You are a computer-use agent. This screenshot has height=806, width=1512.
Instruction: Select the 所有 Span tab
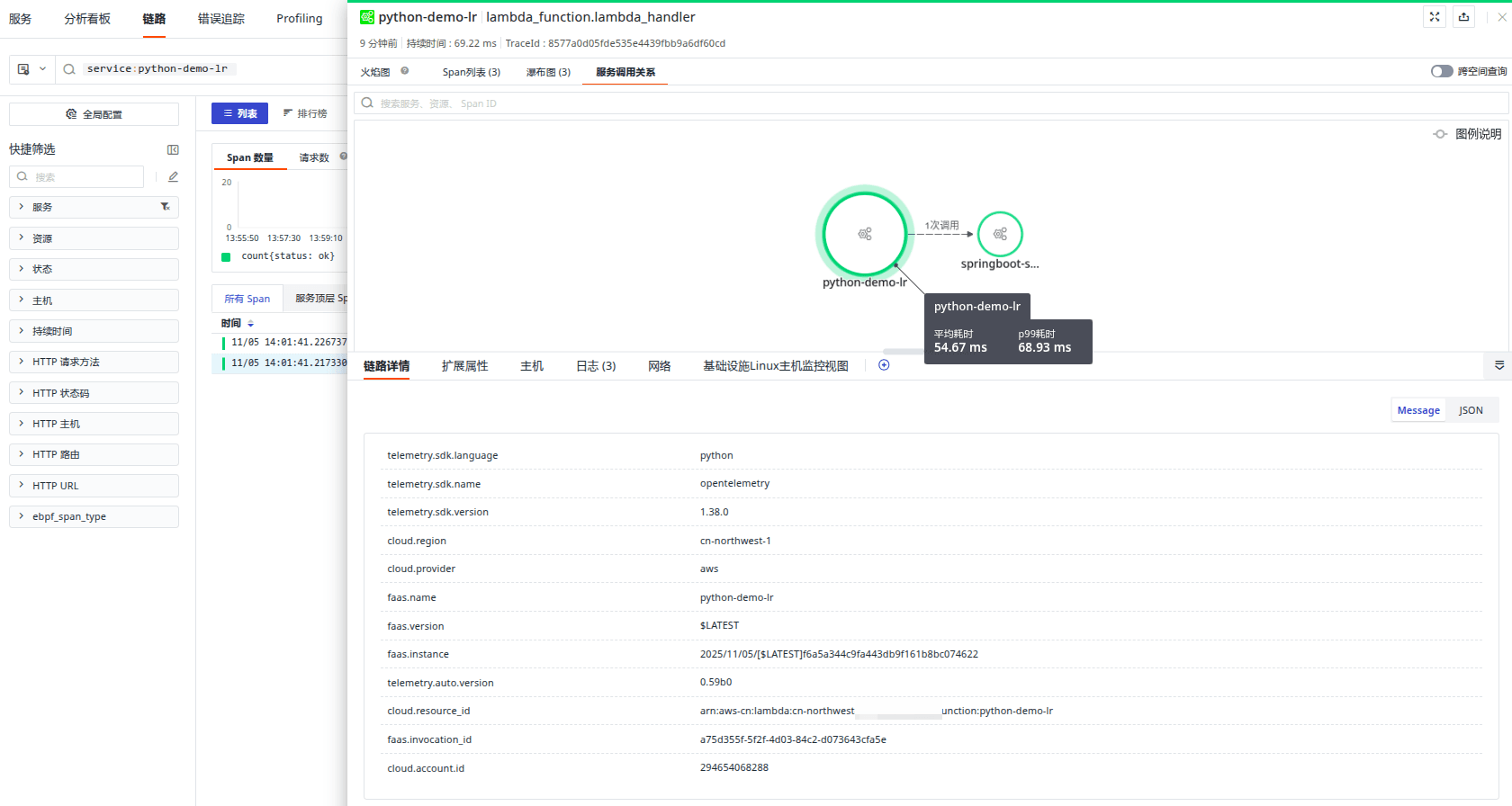(247, 299)
